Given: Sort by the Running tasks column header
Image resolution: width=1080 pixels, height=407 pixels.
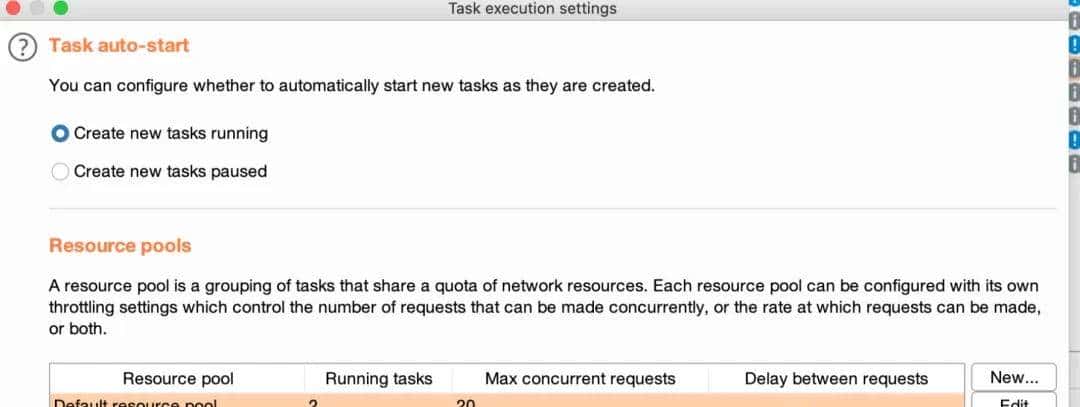Looking at the screenshot, I should 379,379.
